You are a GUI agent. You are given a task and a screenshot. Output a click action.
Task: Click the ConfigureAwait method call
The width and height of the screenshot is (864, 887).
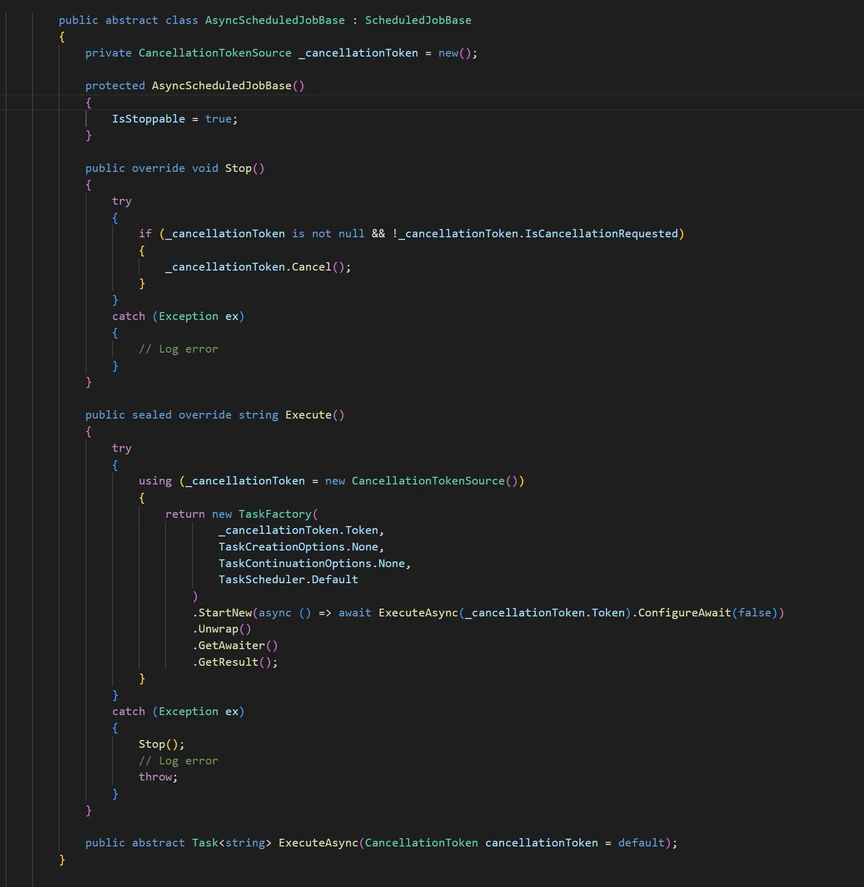coord(684,612)
